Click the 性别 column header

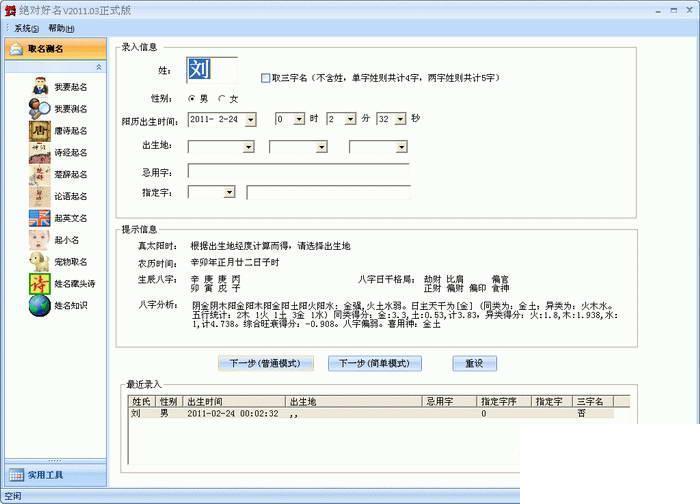(169, 401)
